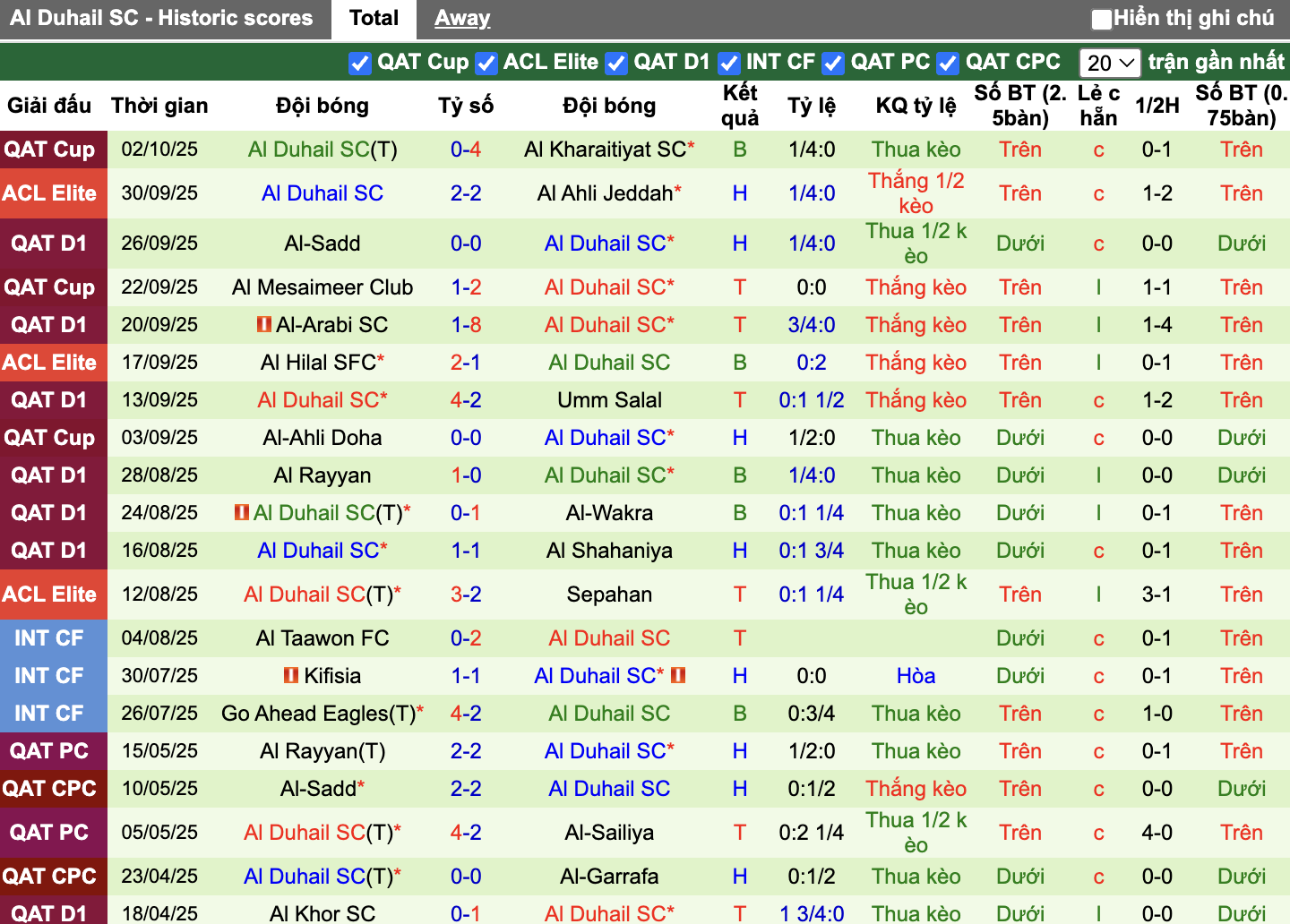
Task: Click Thời gian column header
Action: click(x=159, y=106)
